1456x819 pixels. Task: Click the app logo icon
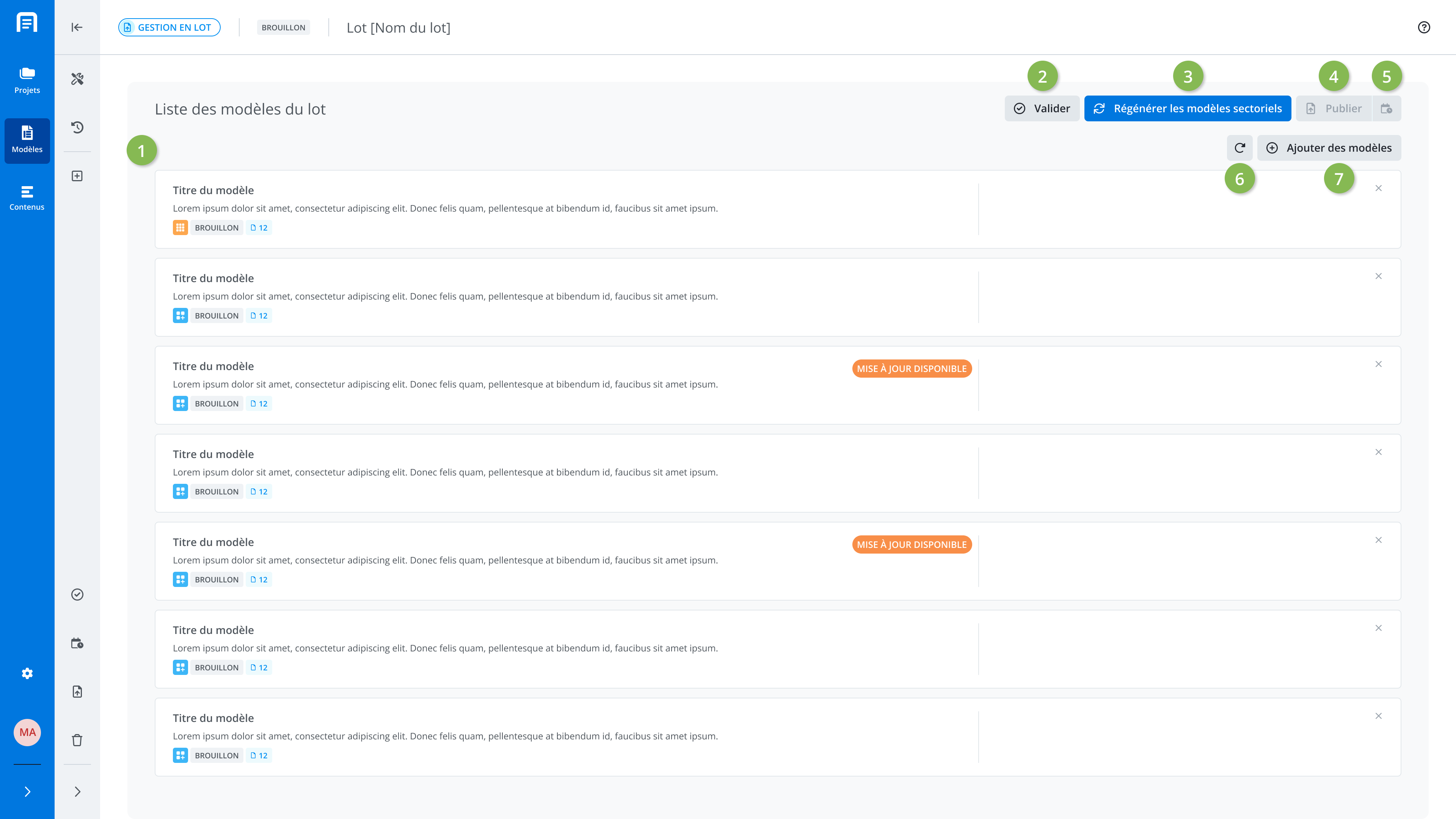coord(27,23)
